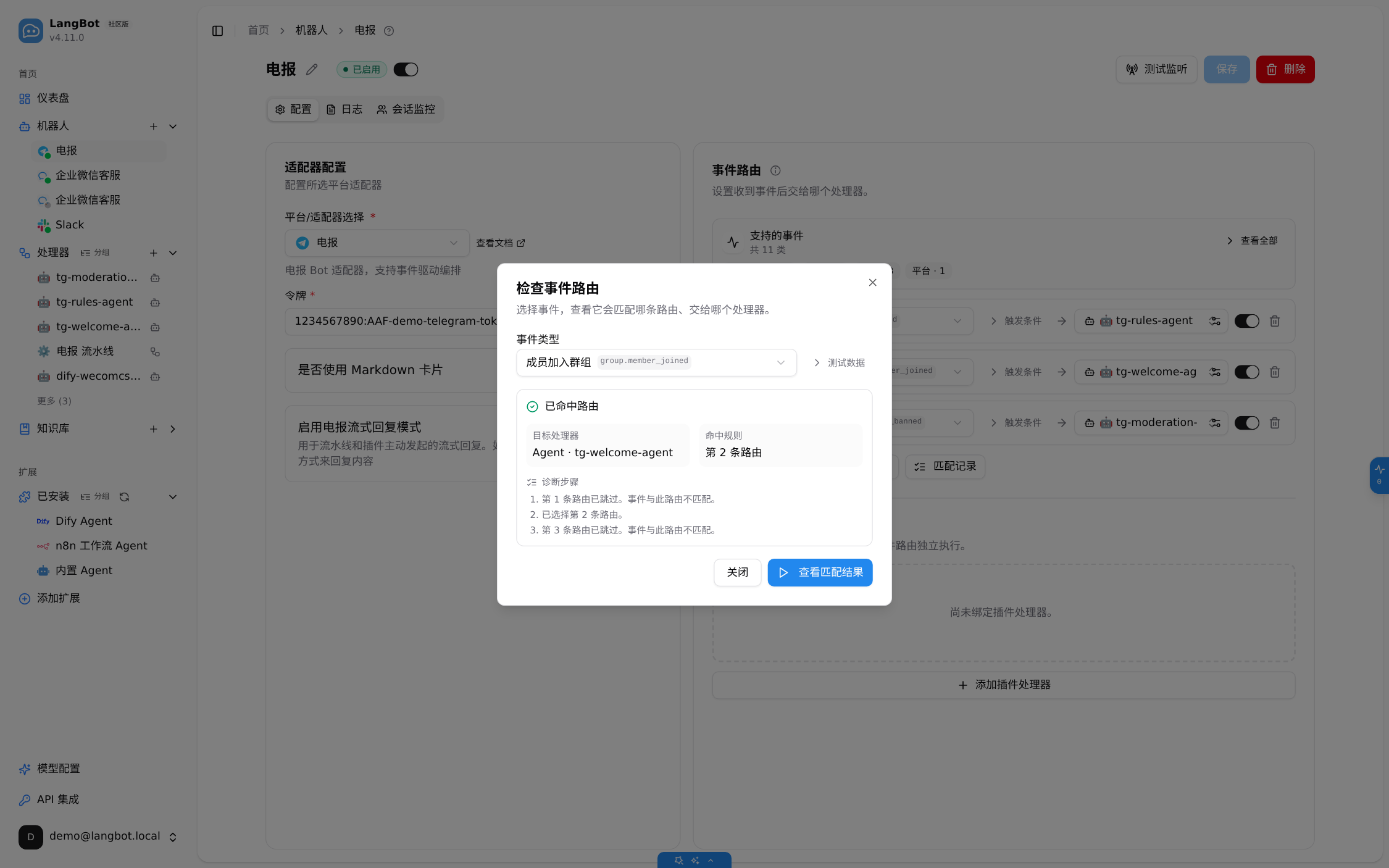
Task: Open demo@langbot.local account menu
Action: [99, 837]
